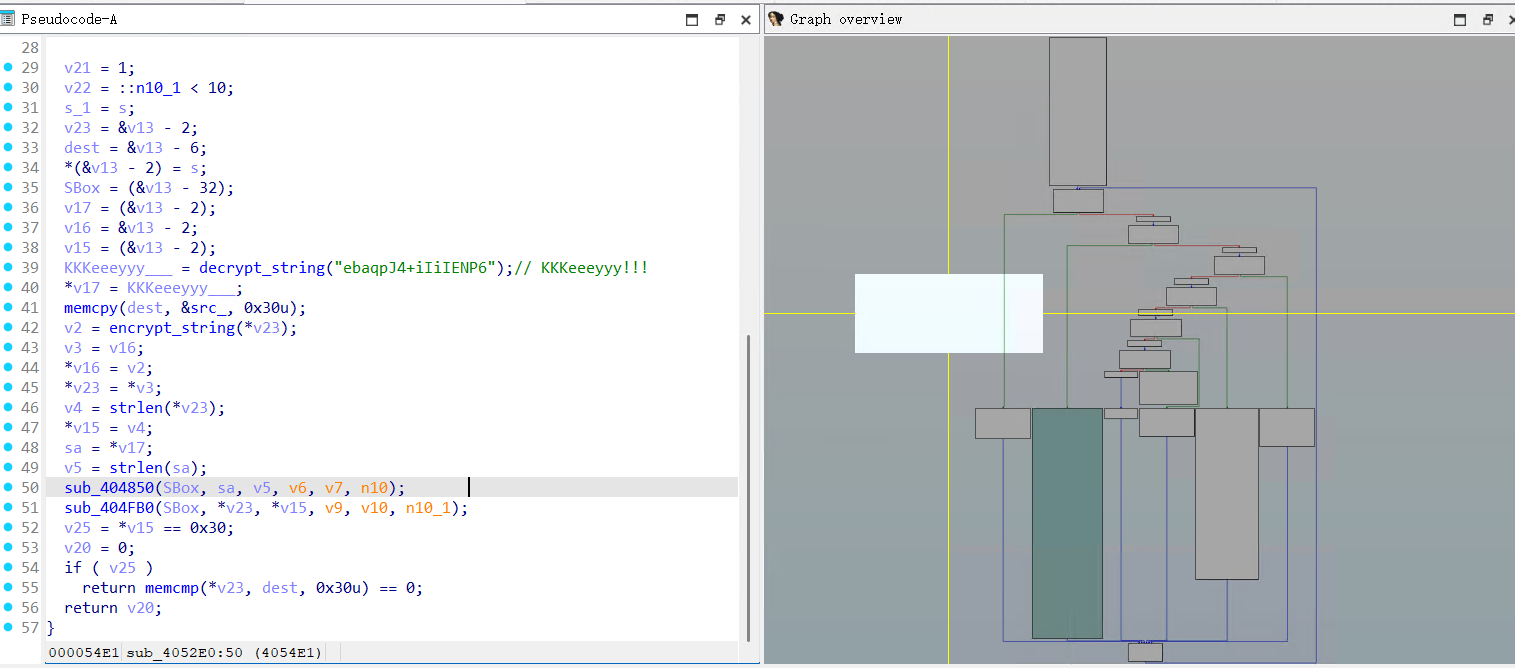Maximize the Graph overview panel

(1460, 19)
